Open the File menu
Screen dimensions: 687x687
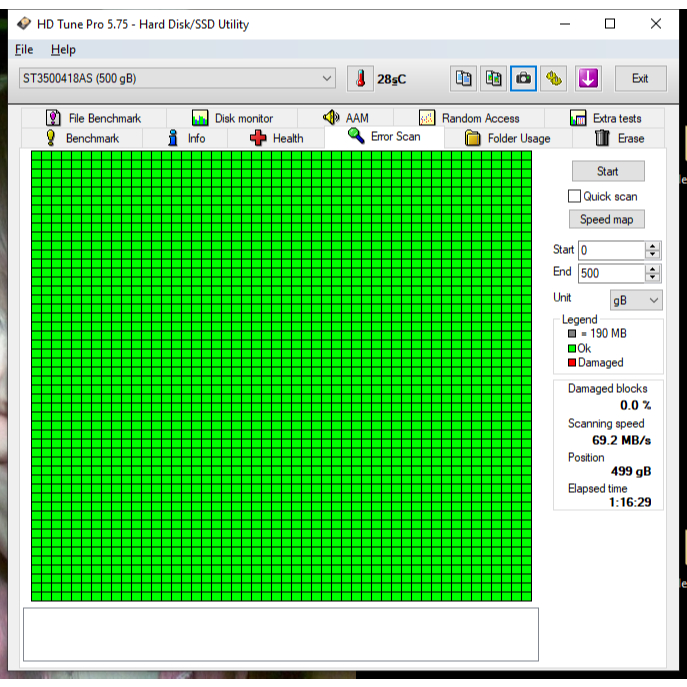point(24,49)
